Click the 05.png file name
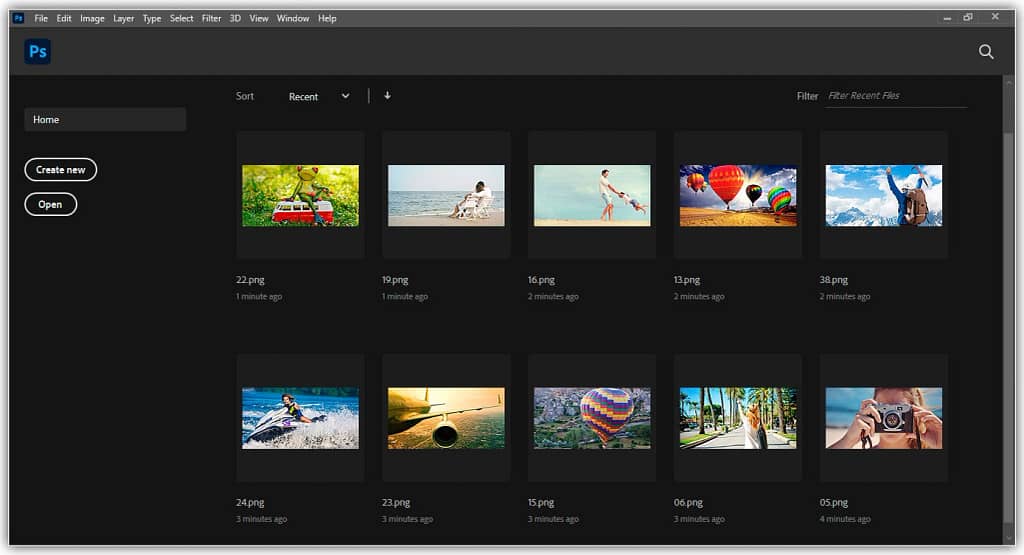 833,502
